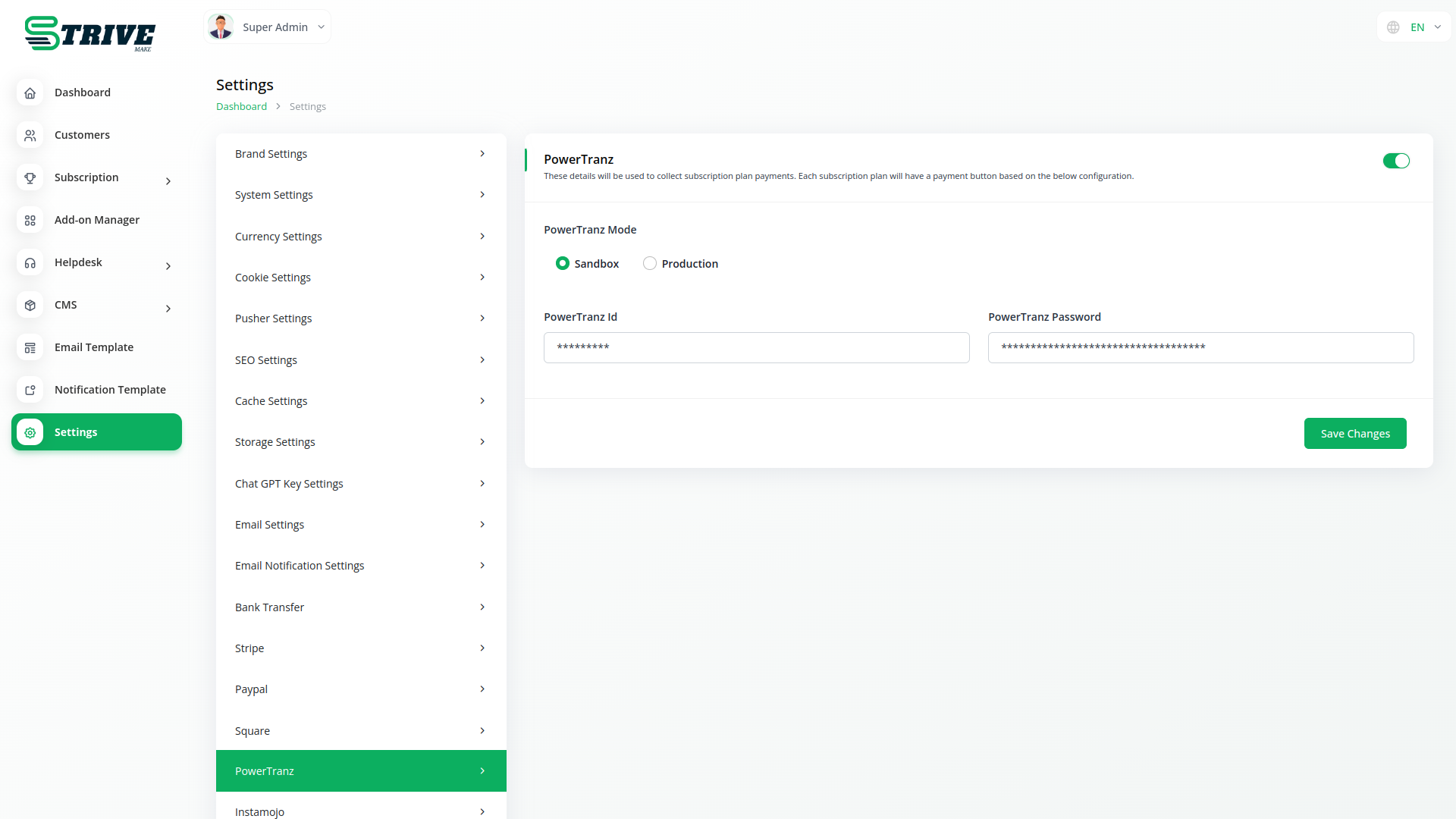Click the Dashboard breadcrumb link
Screen dimensions: 1456x819
point(241,107)
